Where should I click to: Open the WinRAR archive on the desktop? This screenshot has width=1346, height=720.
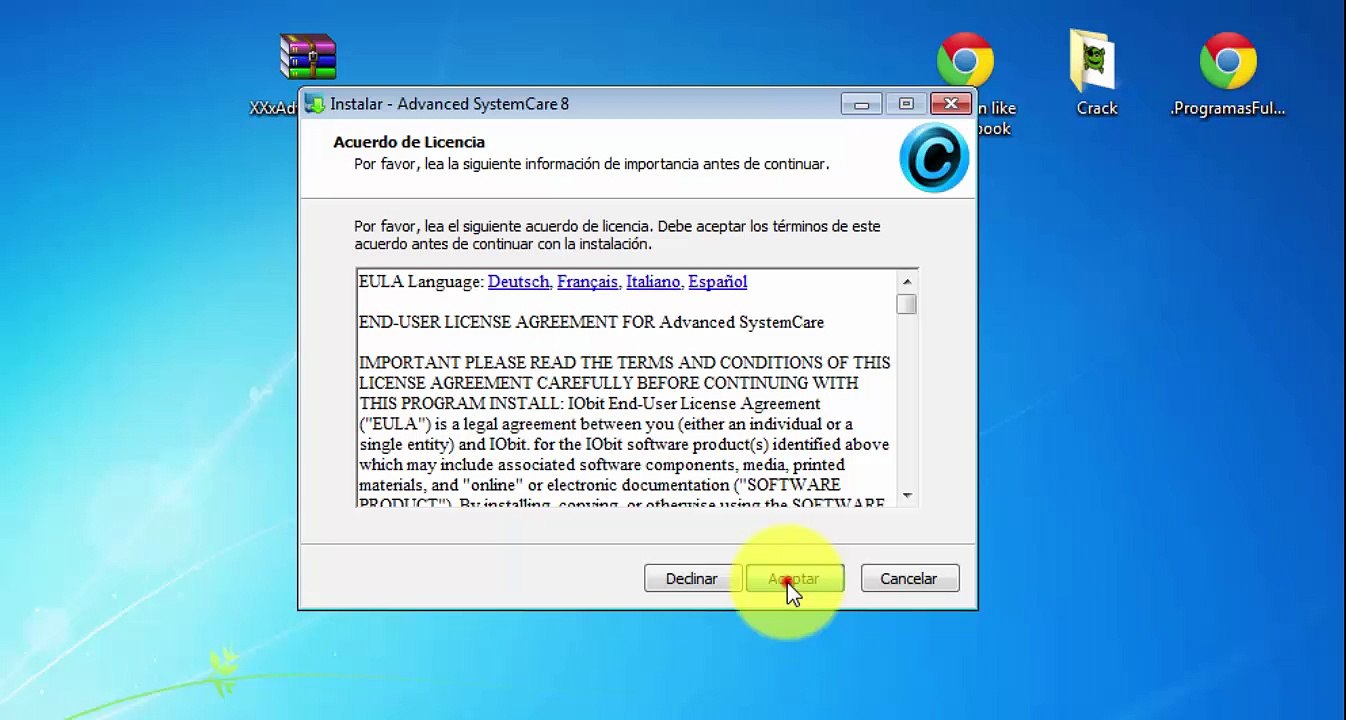[308, 57]
